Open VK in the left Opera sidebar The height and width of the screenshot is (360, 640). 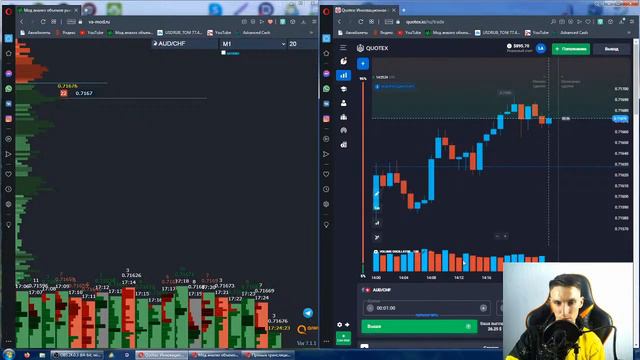[9, 104]
